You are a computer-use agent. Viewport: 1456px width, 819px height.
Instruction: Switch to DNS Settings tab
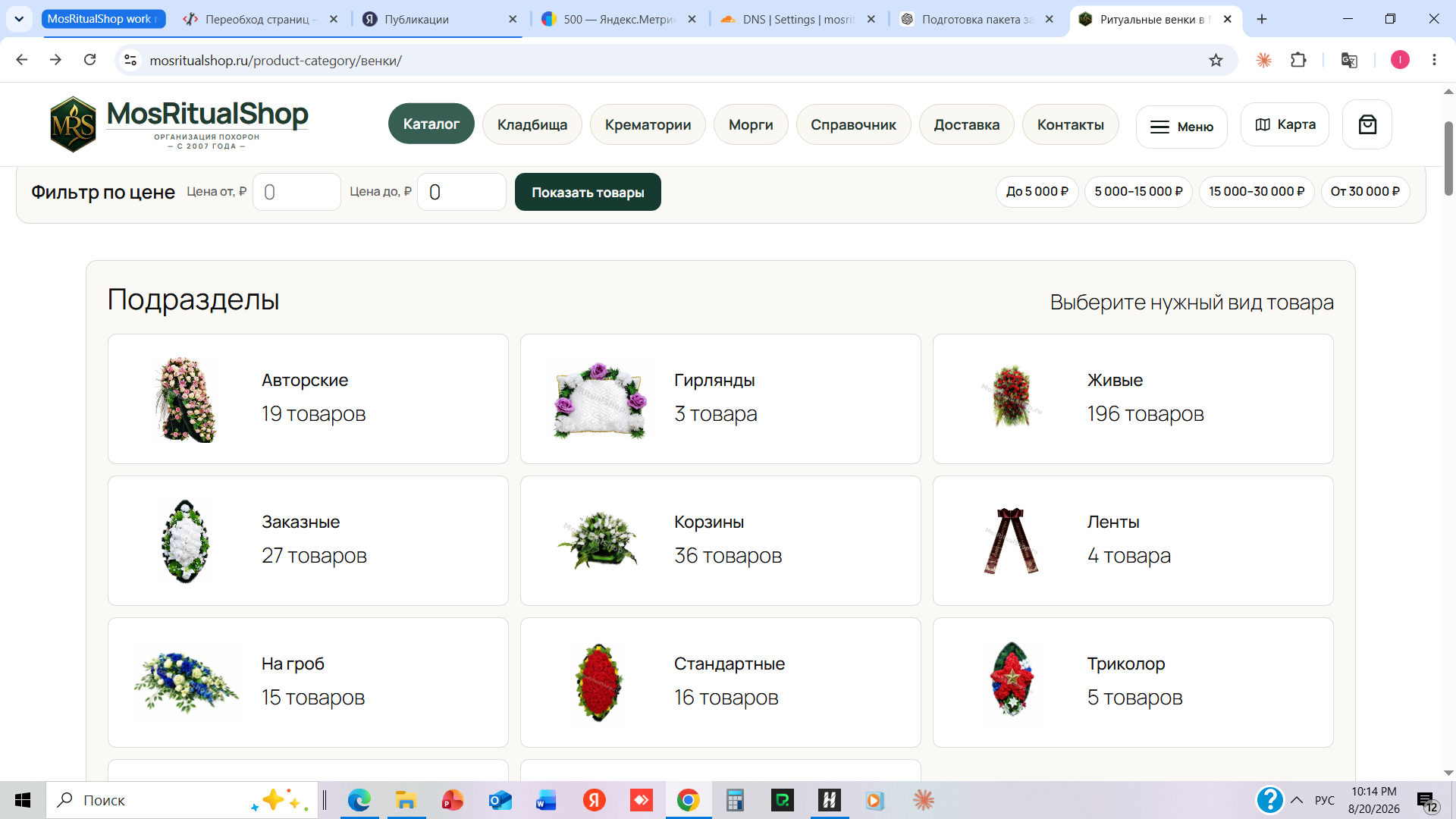click(796, 19)
